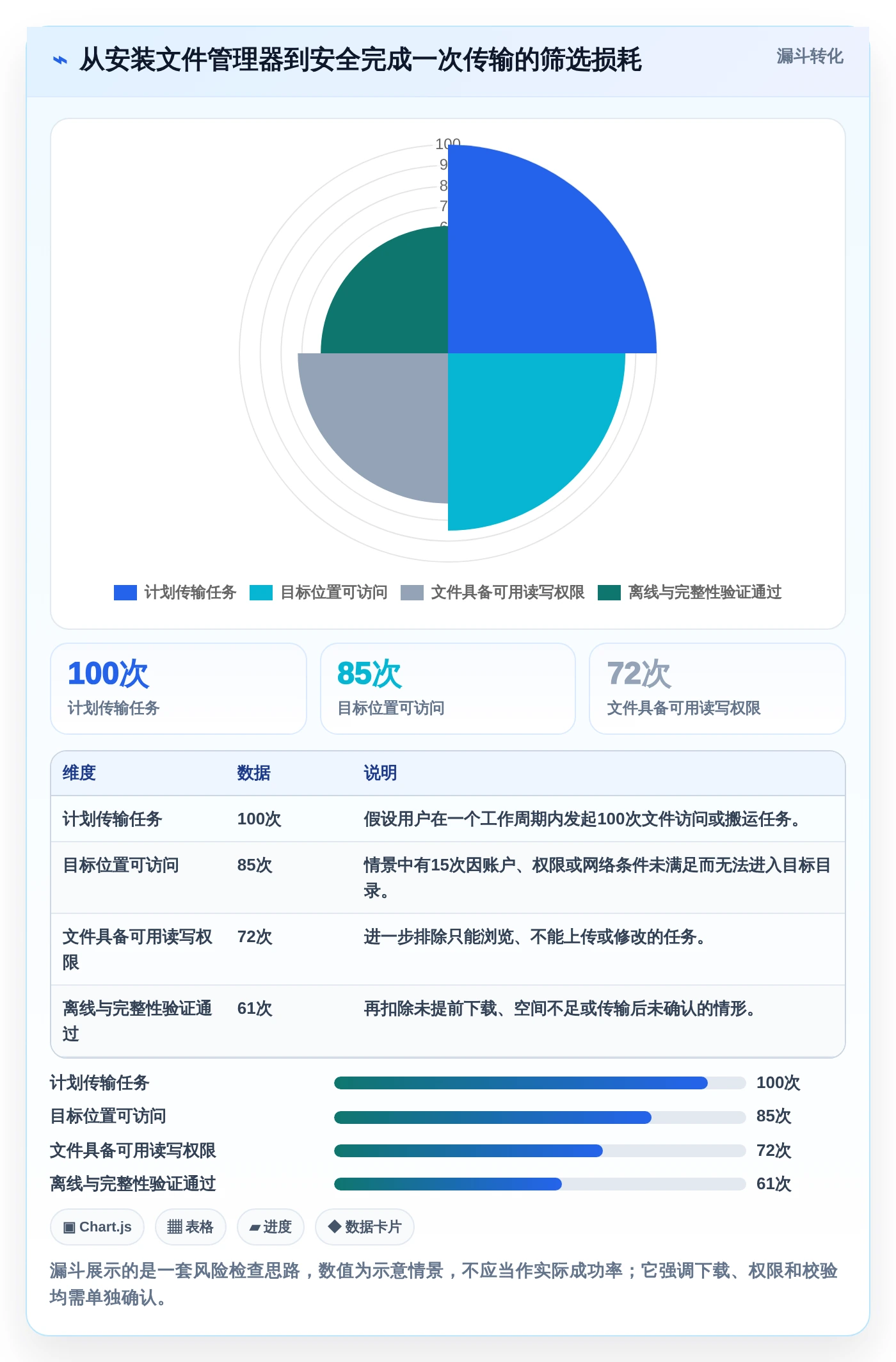Click the 漏斗转化 tag in the header
This screenshot has height=1362, width=896.
pyautogui.click(x=810, y=56)
